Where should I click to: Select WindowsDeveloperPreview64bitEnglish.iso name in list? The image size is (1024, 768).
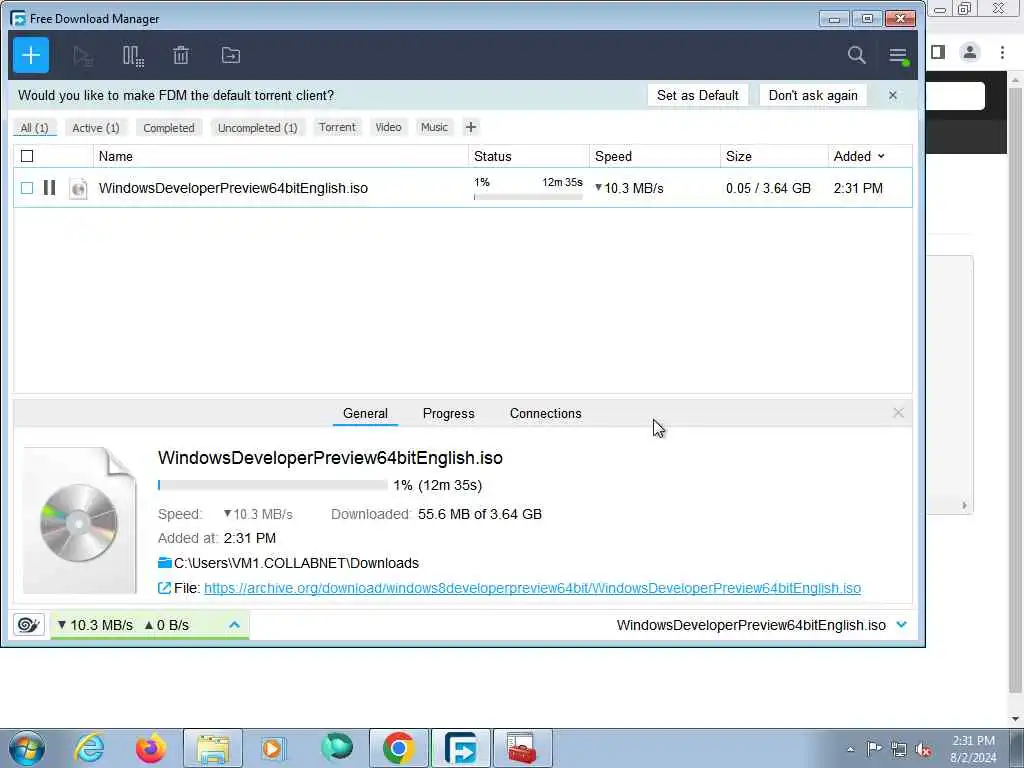click(x=233, y=188)
